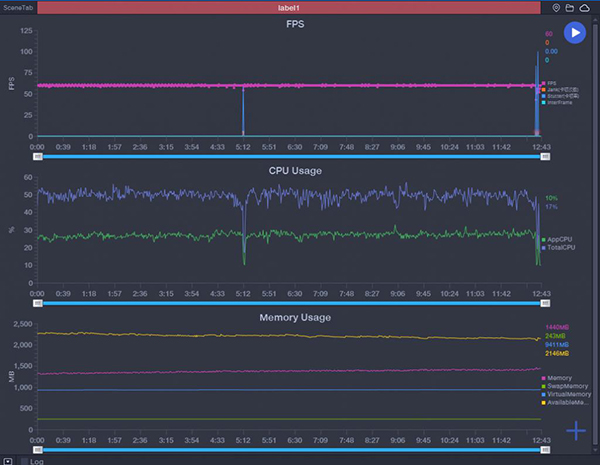Click FPS chart left range slider handle
This screenshot has width=600, height=465.
[38, 156]
